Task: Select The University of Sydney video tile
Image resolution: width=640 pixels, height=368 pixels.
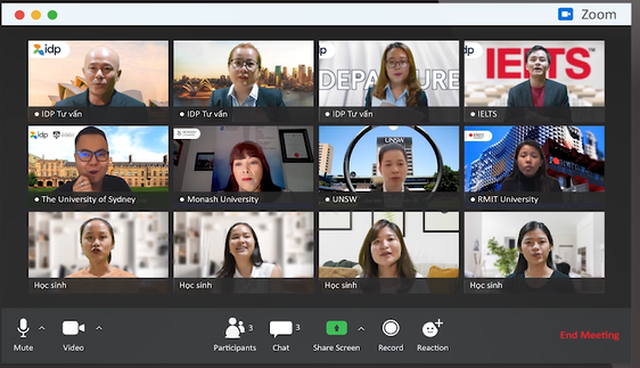Action: point(98,166)
